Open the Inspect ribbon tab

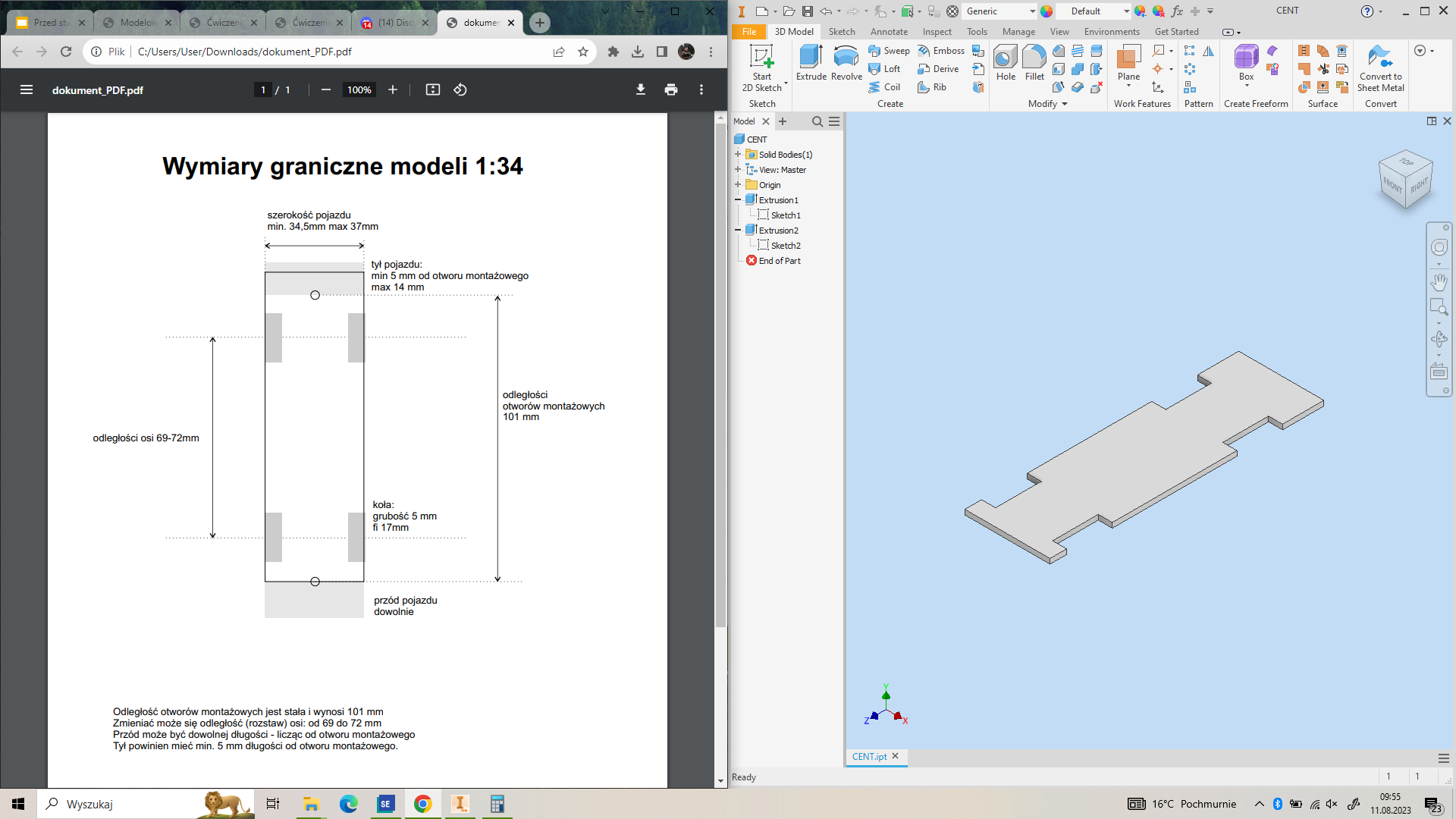coord(937,32)
